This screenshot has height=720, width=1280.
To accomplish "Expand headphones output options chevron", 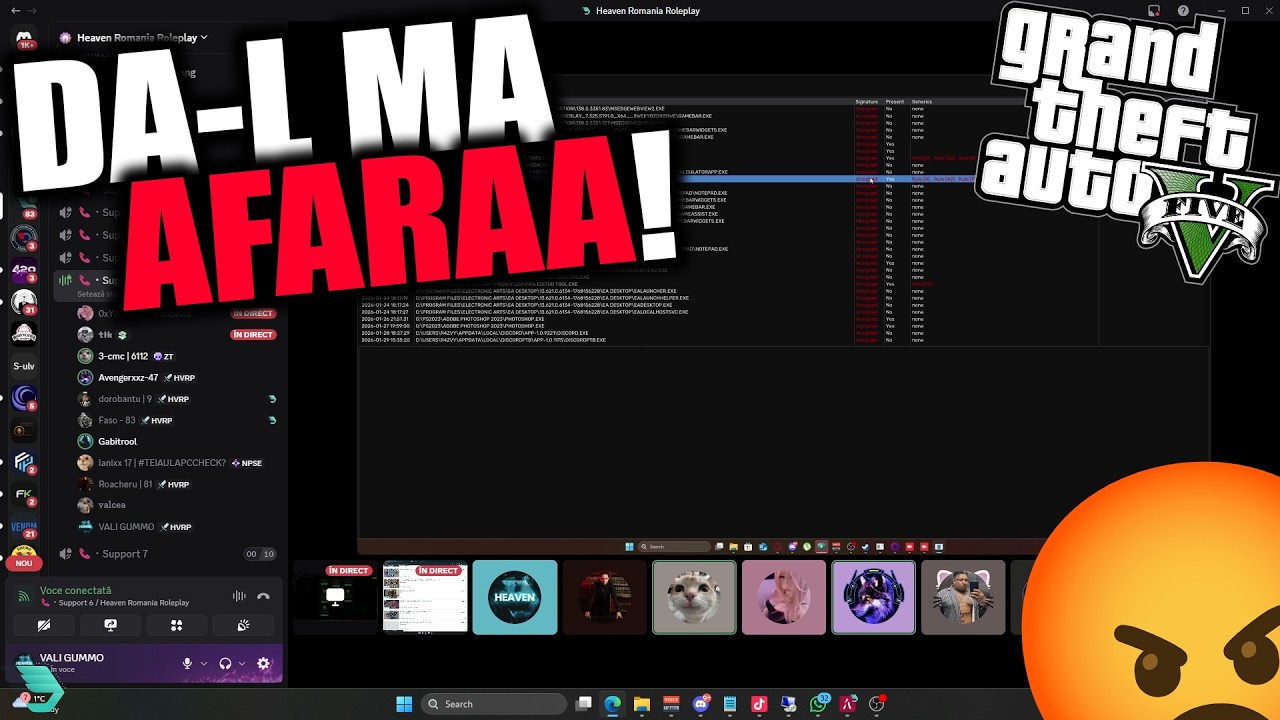I will tap(242, 663).
